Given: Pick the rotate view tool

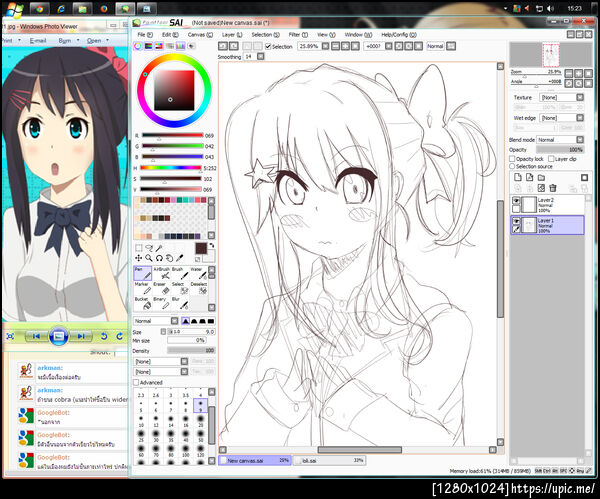Looking at the screenshot, I should (x=159, y=258).
